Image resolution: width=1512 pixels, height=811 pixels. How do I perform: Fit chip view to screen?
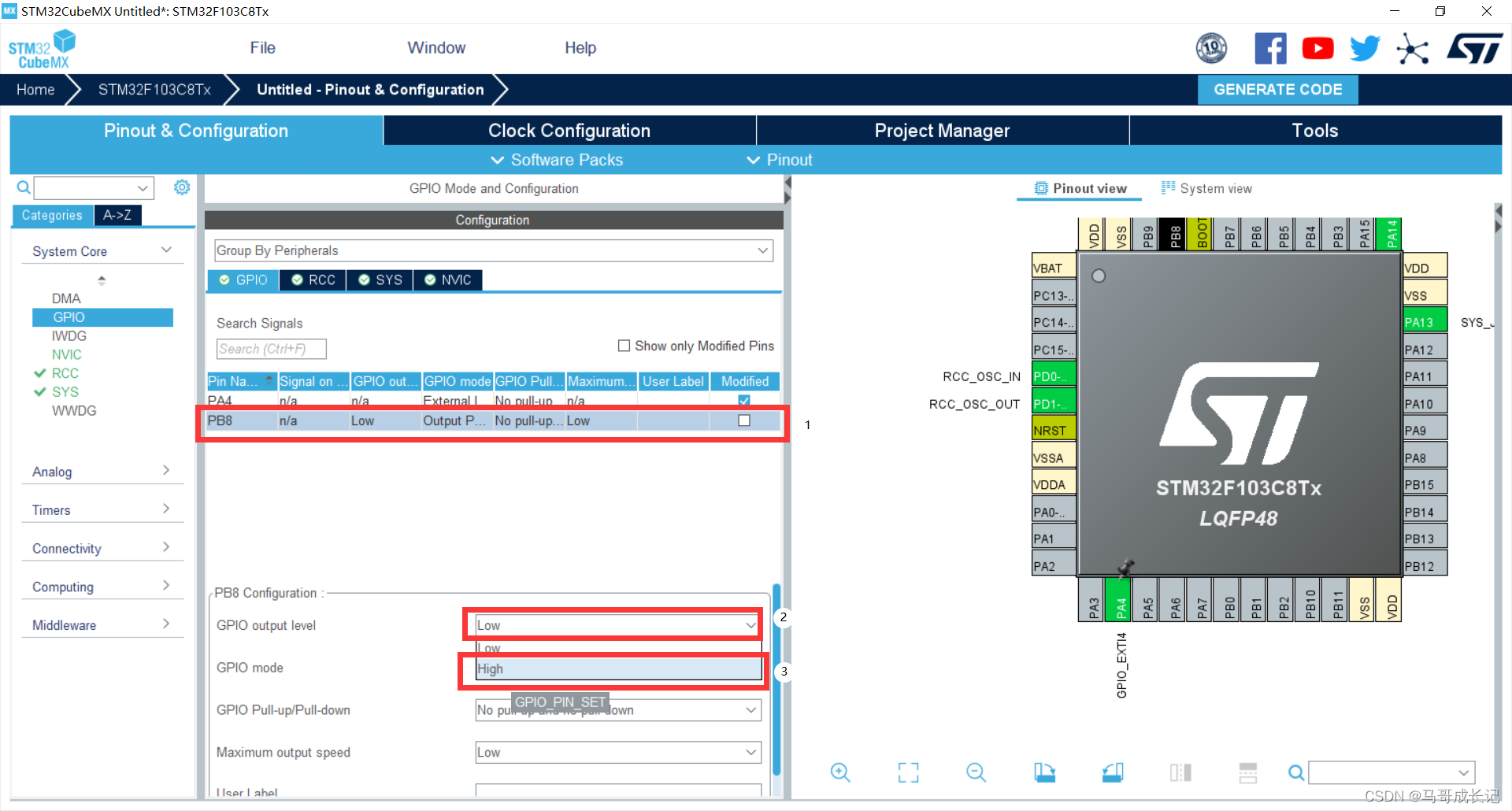[x=908, y=772]
